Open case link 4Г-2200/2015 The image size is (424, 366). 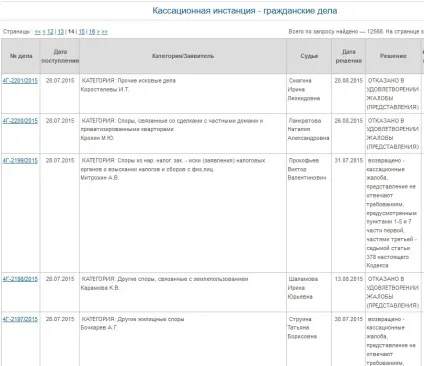coord(20,121)
